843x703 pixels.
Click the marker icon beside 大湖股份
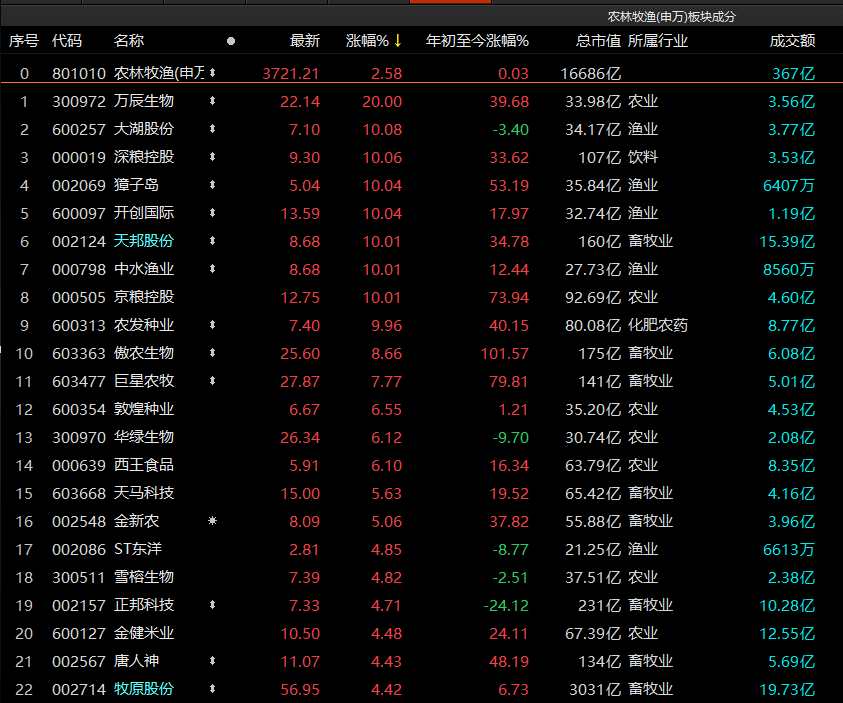click(212, 128)
